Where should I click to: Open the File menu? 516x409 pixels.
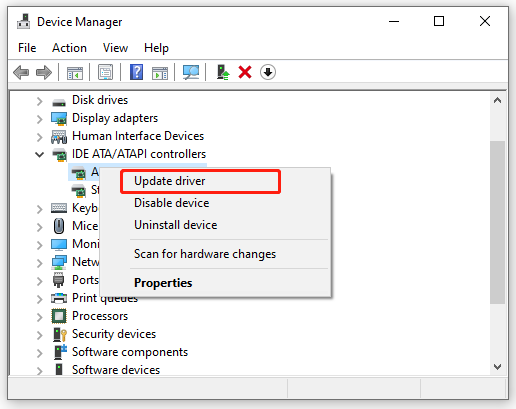pyautogui.click(x=27, y=48)
